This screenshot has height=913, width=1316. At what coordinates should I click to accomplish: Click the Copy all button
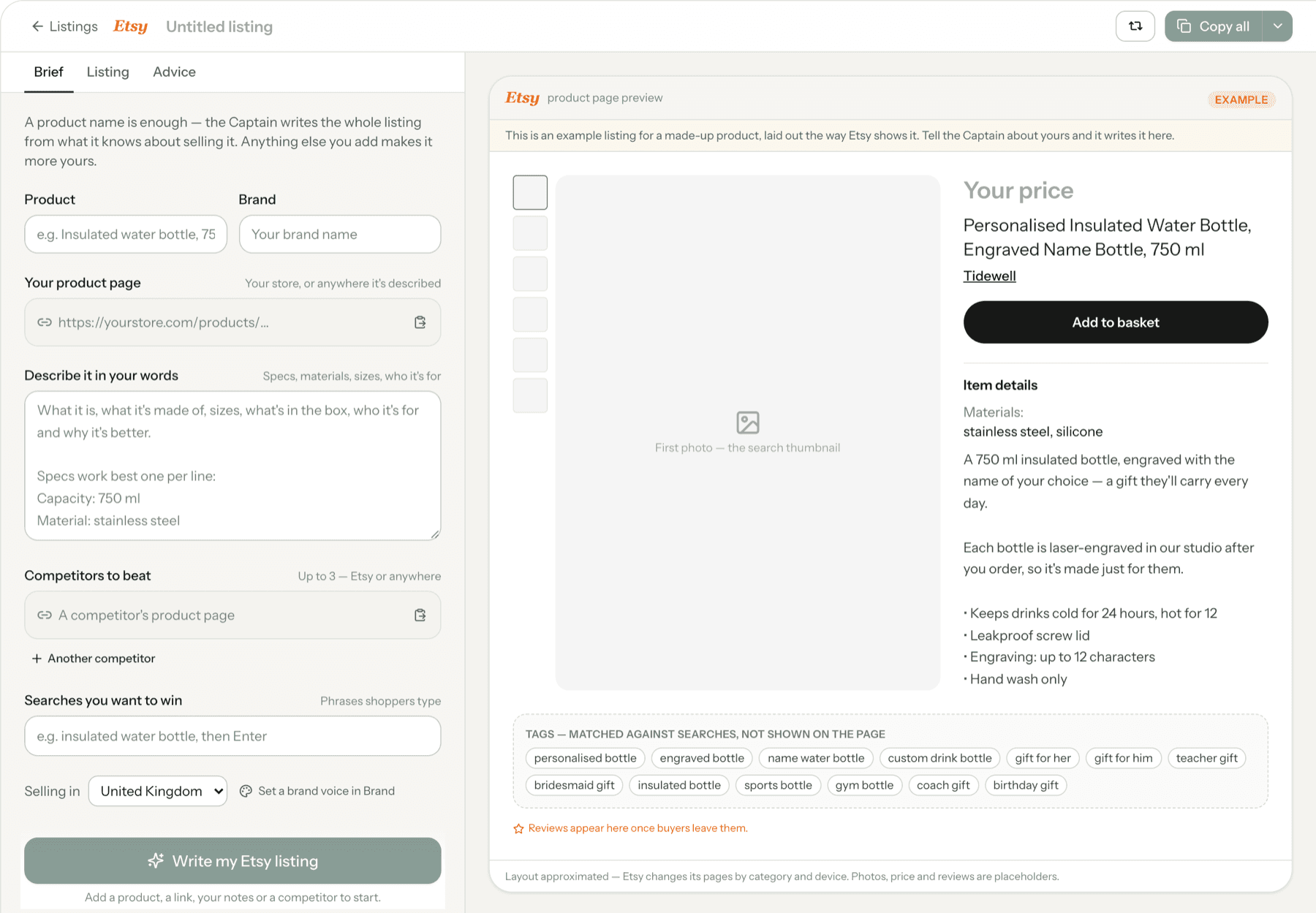tap(1214, 26)
